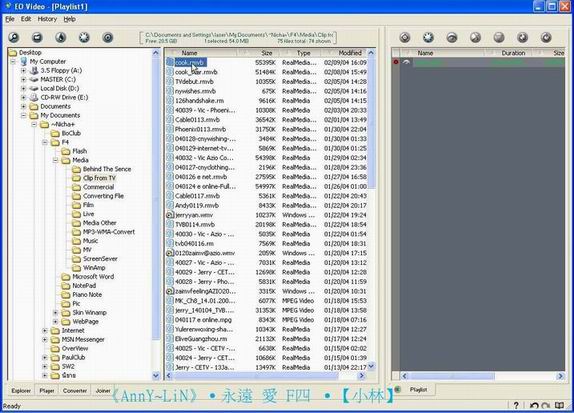Select the Playlist tab
This screenshot has height=413, width=574.
[418, 390]
